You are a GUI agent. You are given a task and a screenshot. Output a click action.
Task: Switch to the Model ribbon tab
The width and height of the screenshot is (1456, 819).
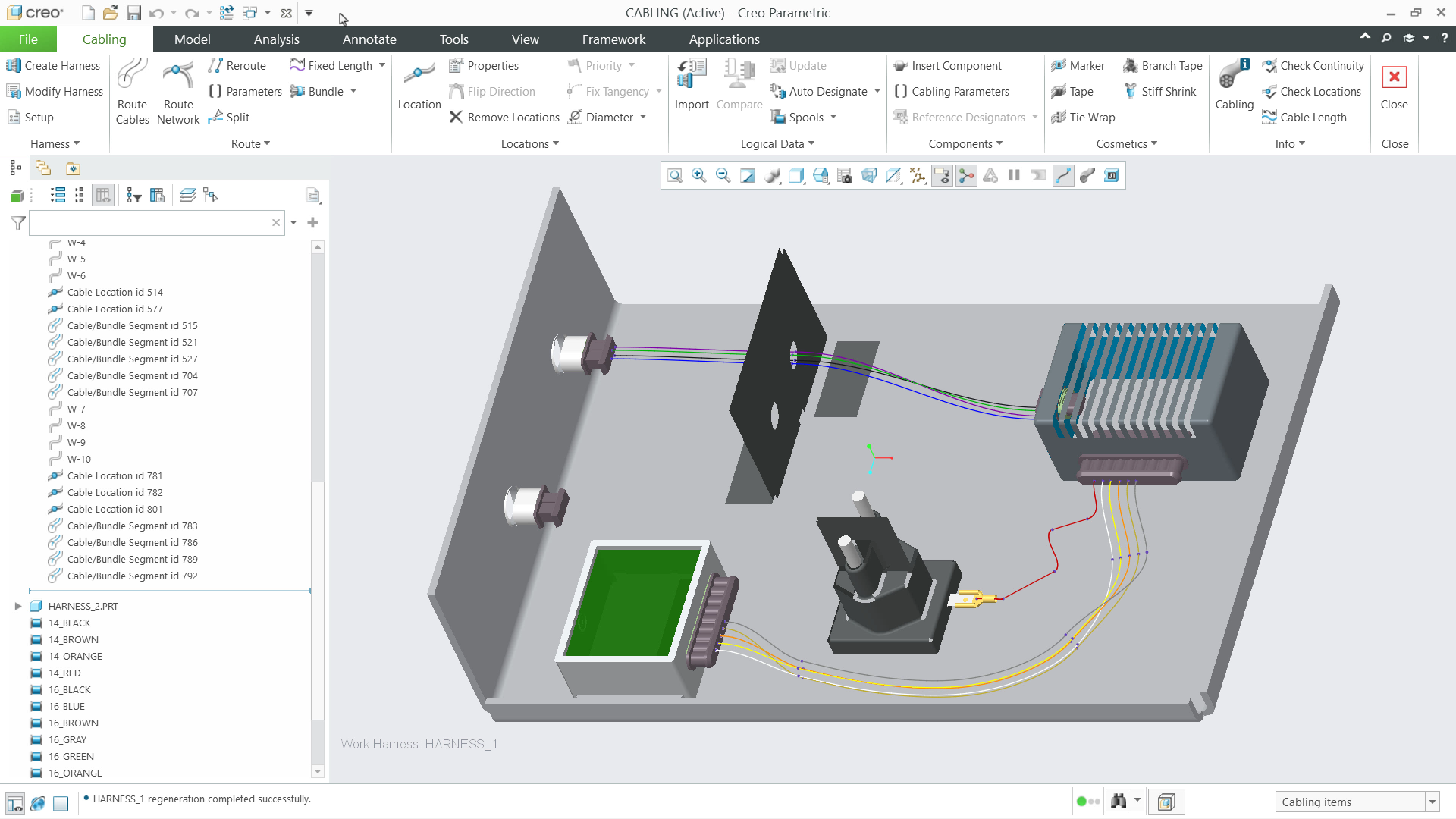click(192, 39)
